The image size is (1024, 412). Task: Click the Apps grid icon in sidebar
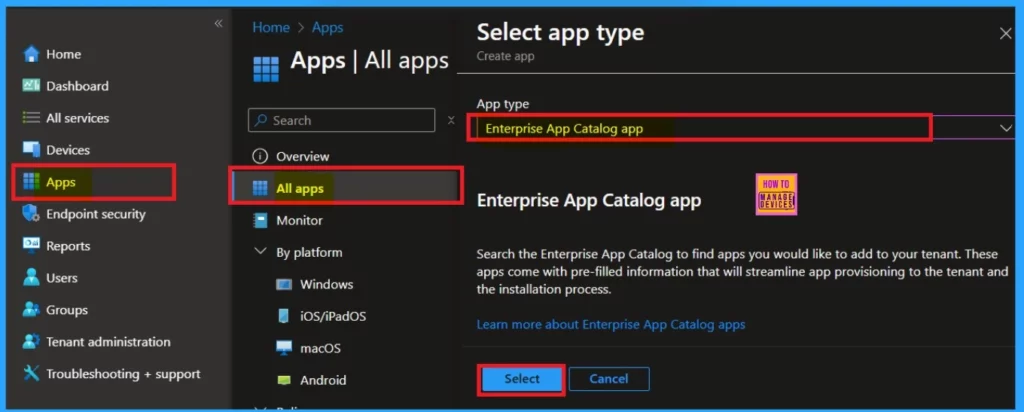pos(31,182)
